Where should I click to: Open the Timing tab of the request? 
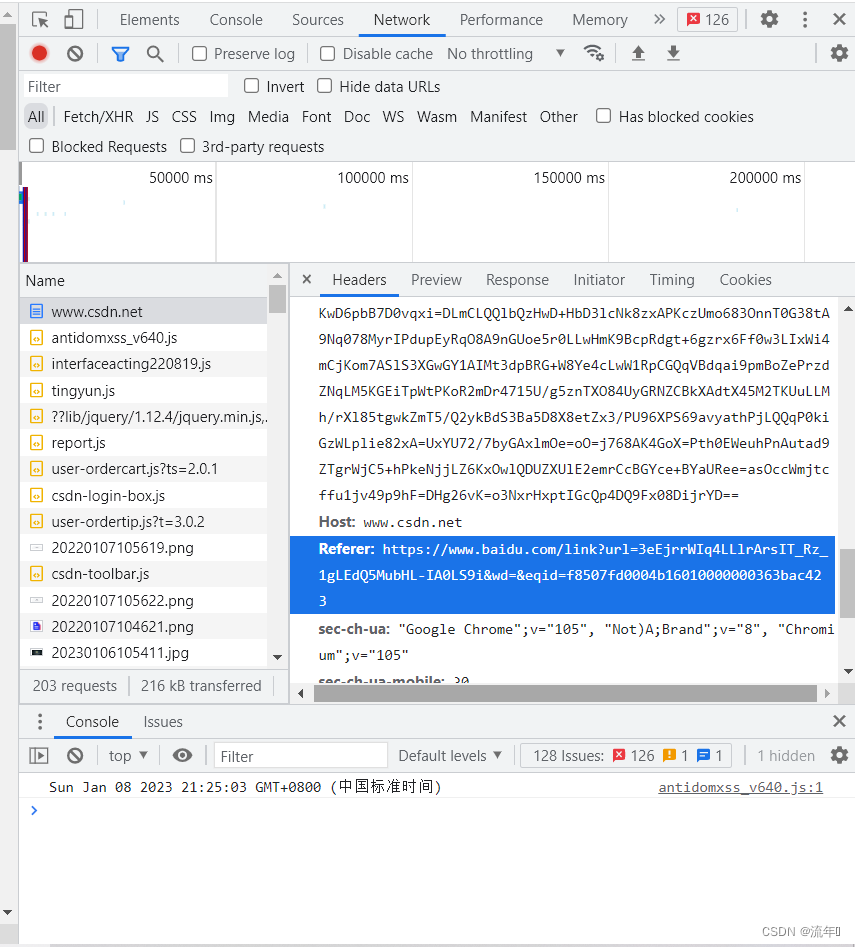click(x=672, y=280)
